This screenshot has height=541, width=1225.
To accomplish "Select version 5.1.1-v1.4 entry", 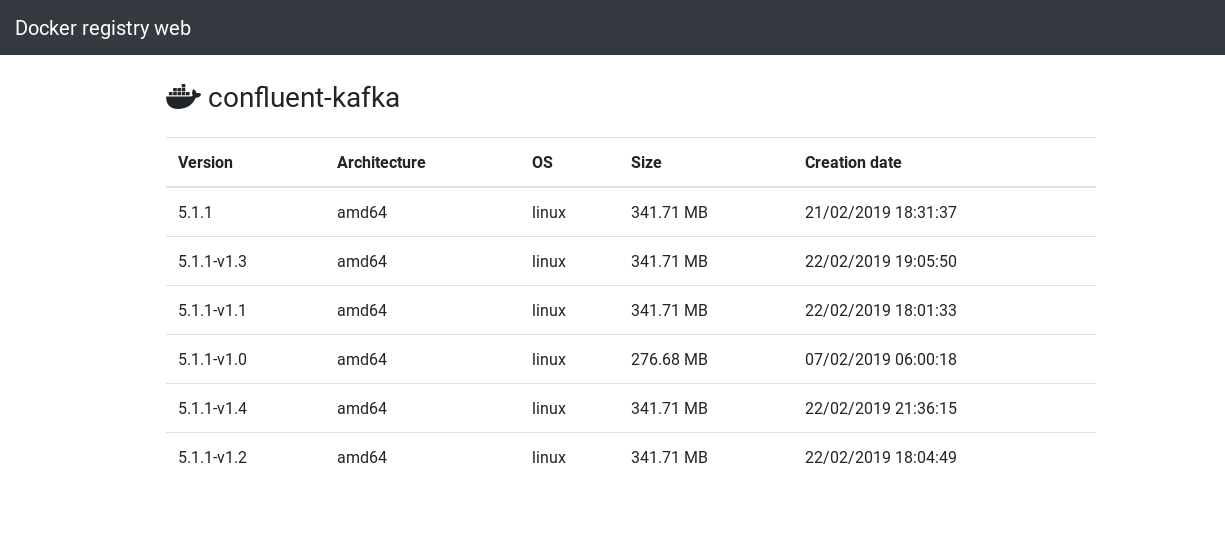I will (212, 408).
